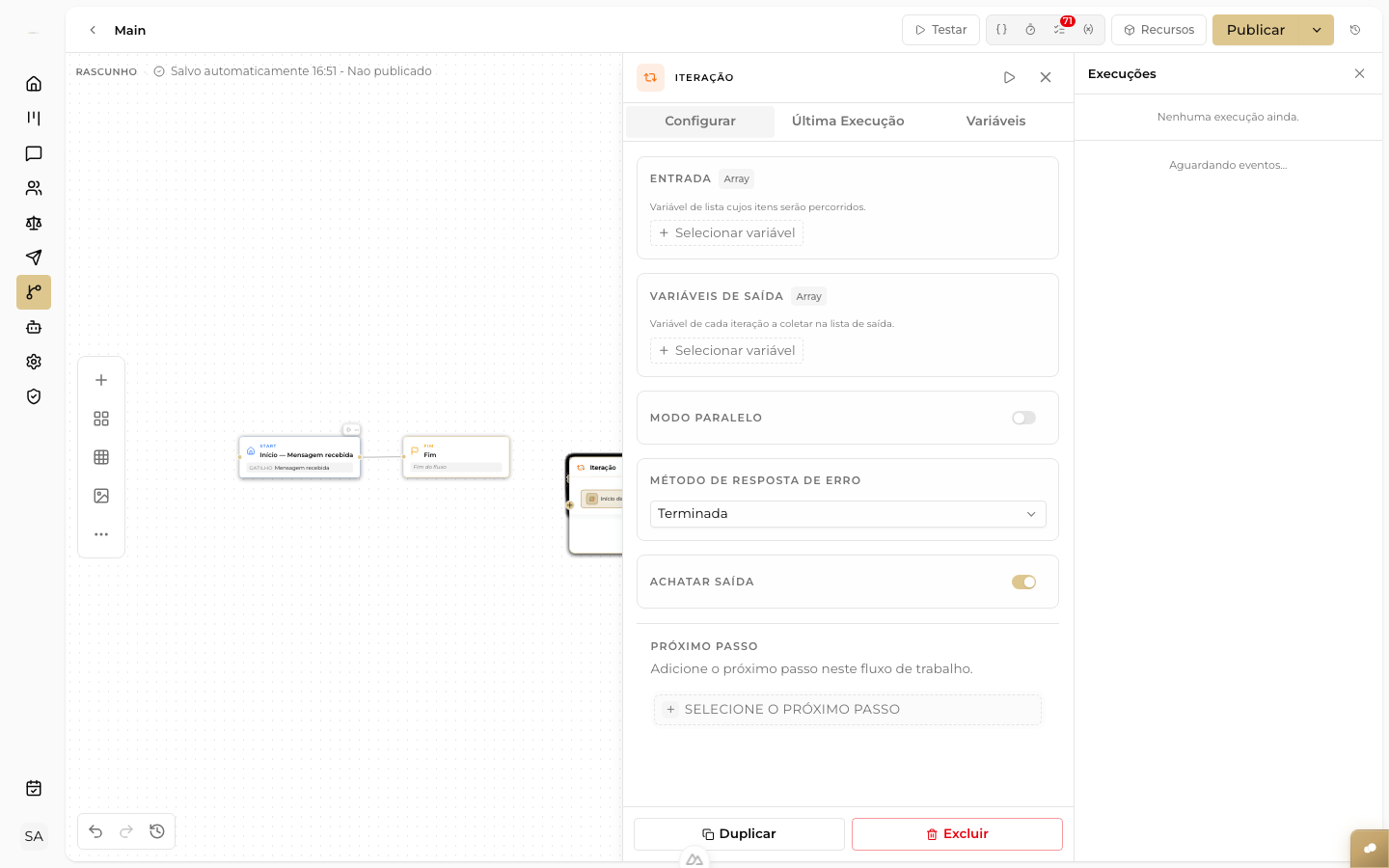This screenshot has height=868, width=1389.
Task: Open the balance scale icon in sidebar
Action: 34,223
